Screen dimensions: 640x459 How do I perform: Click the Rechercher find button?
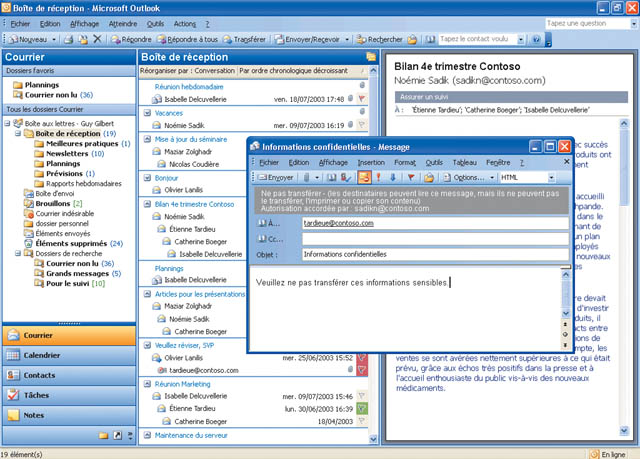380,39
